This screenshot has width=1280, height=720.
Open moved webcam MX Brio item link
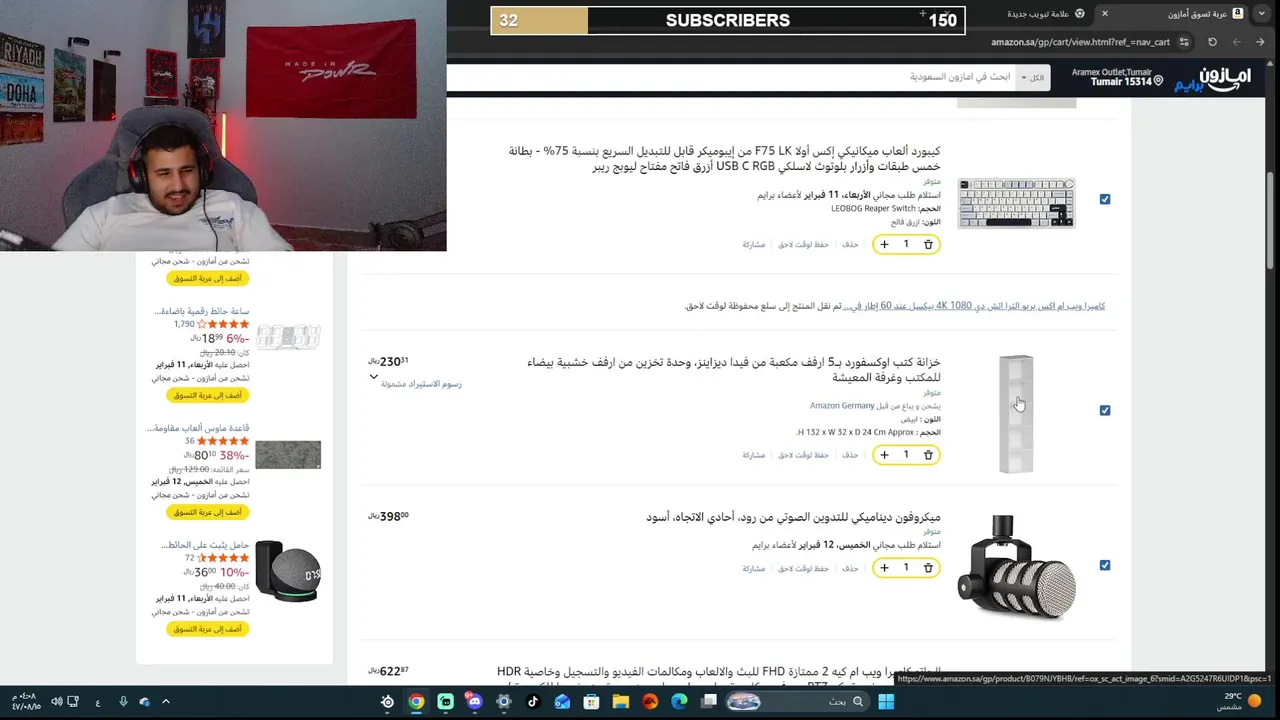974,306
